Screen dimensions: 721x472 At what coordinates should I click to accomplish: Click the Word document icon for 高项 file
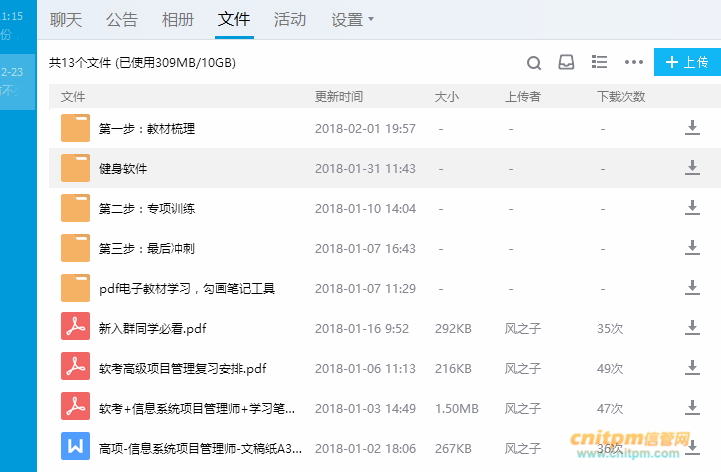tap(75, 447)
